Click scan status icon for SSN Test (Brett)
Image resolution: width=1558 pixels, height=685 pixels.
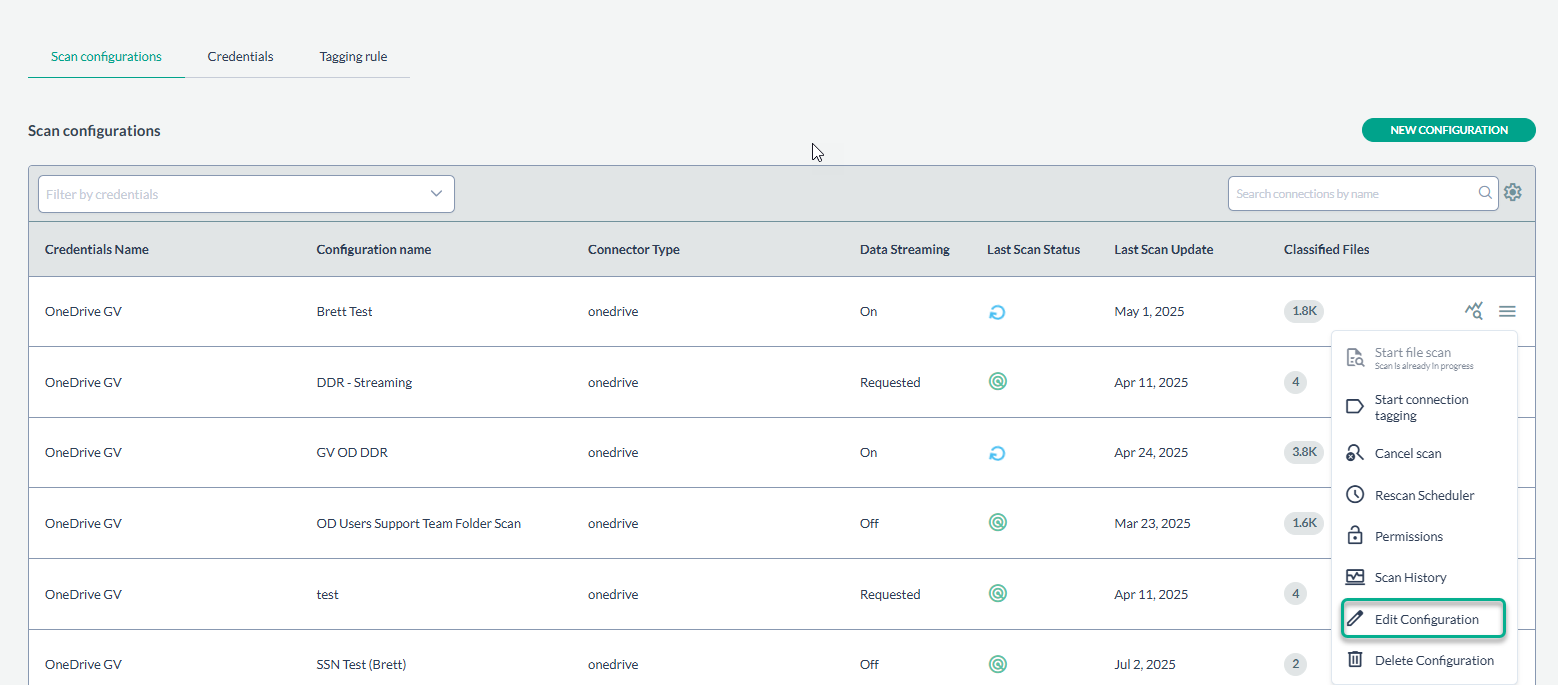997,664
